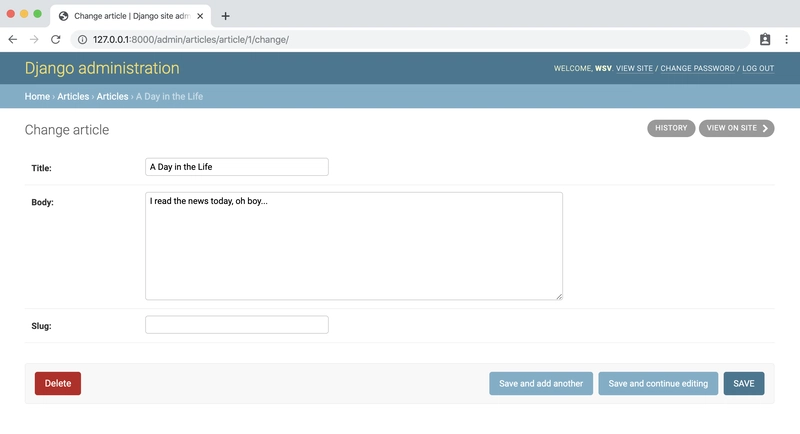
Task: Reload the page with the refresh icon
Action: coord(56,39)
